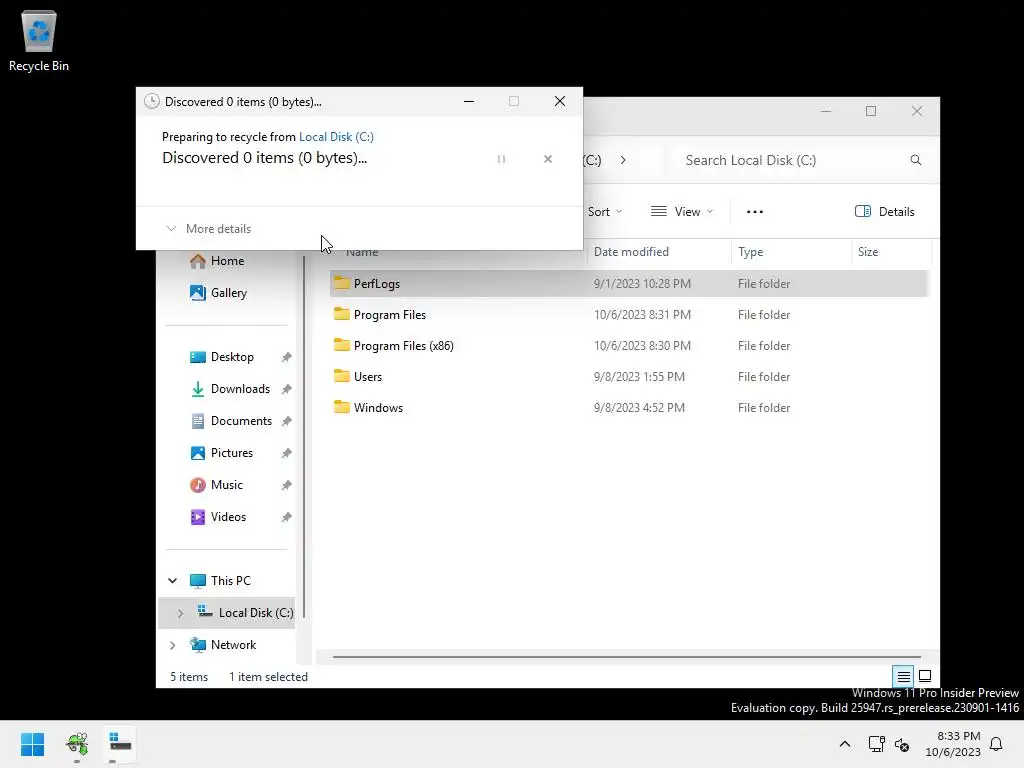Viewport: 1024px width, 768px height.
Task: Open Home in navigation pane
Action: tap(226, 261)
